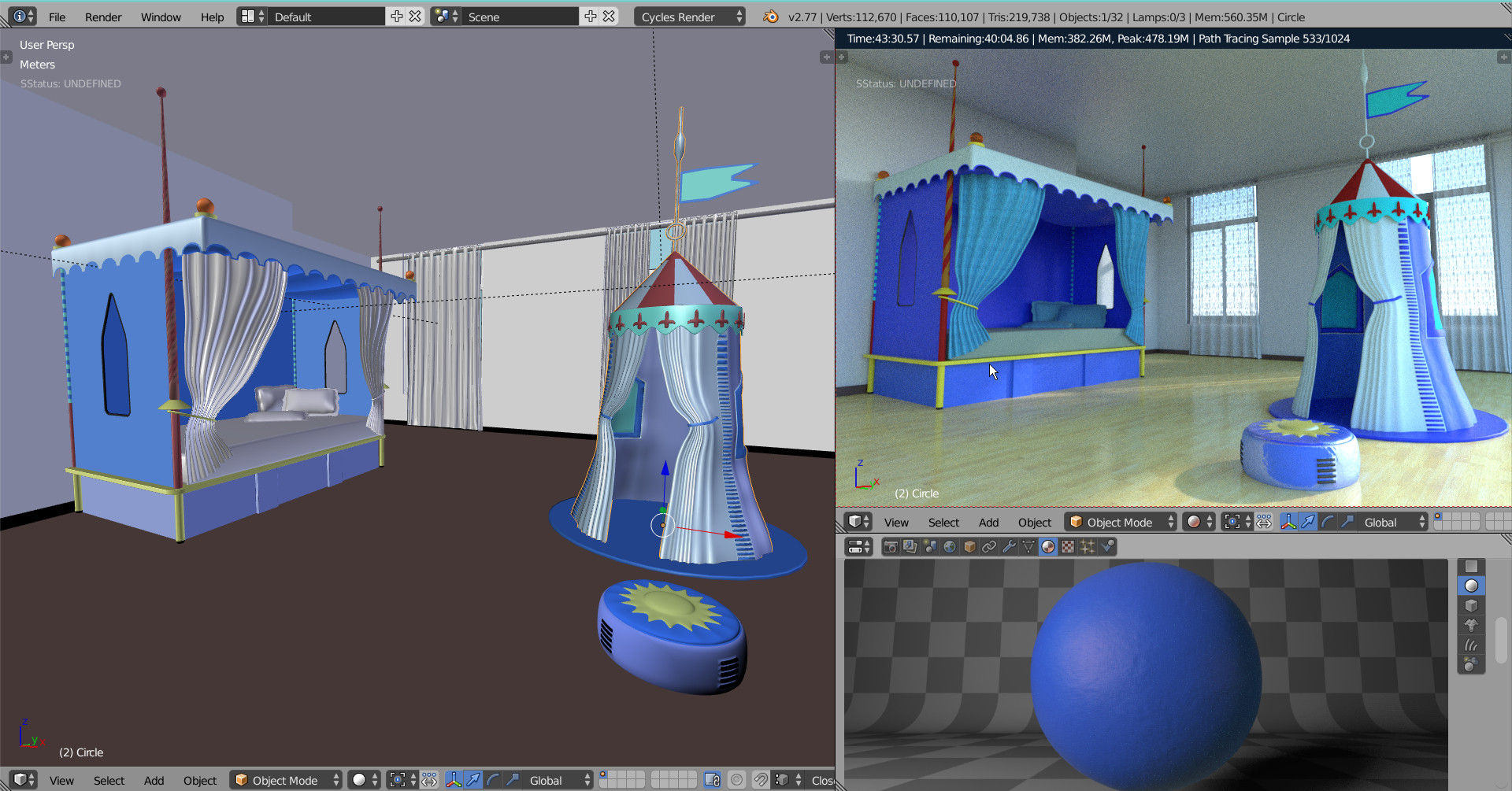
Task: Click the Default screen layout name field
Action: coord(327,17)
